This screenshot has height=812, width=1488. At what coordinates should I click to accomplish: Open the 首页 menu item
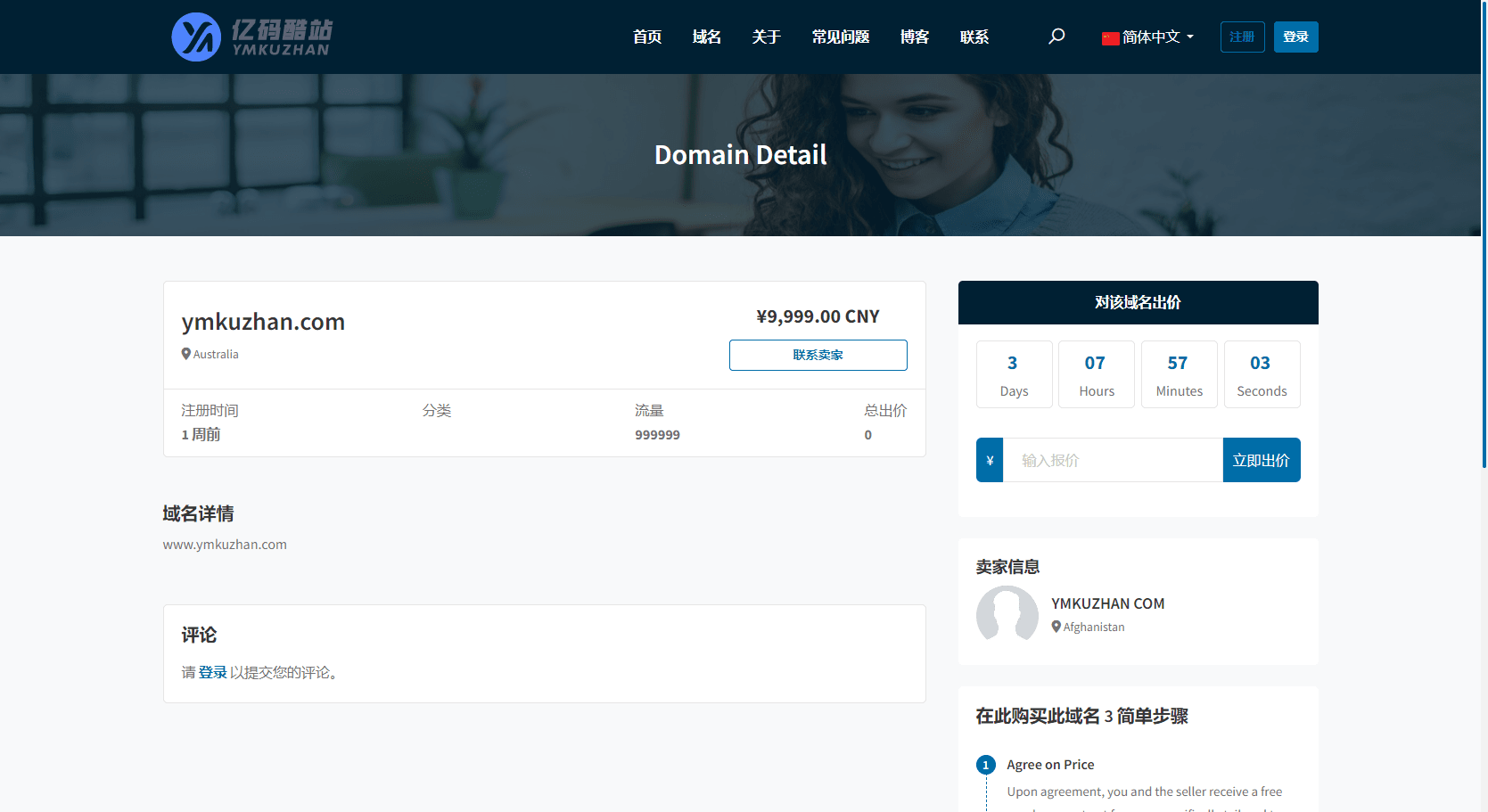tap(647, 37)
